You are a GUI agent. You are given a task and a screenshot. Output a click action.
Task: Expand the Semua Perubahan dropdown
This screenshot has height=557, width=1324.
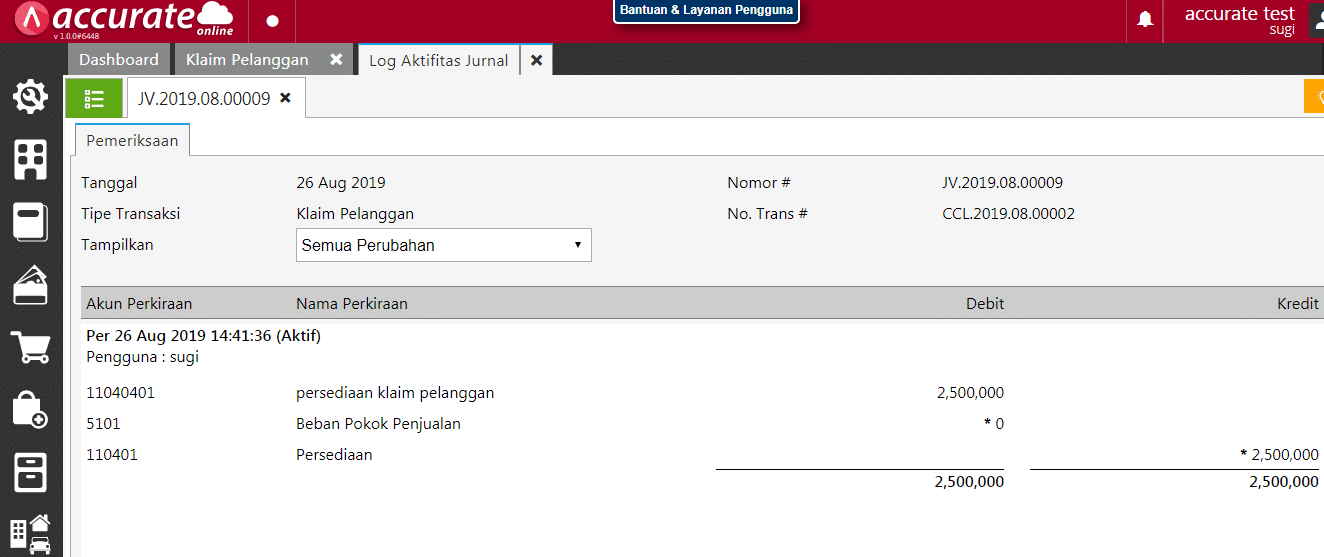(443, 245)
